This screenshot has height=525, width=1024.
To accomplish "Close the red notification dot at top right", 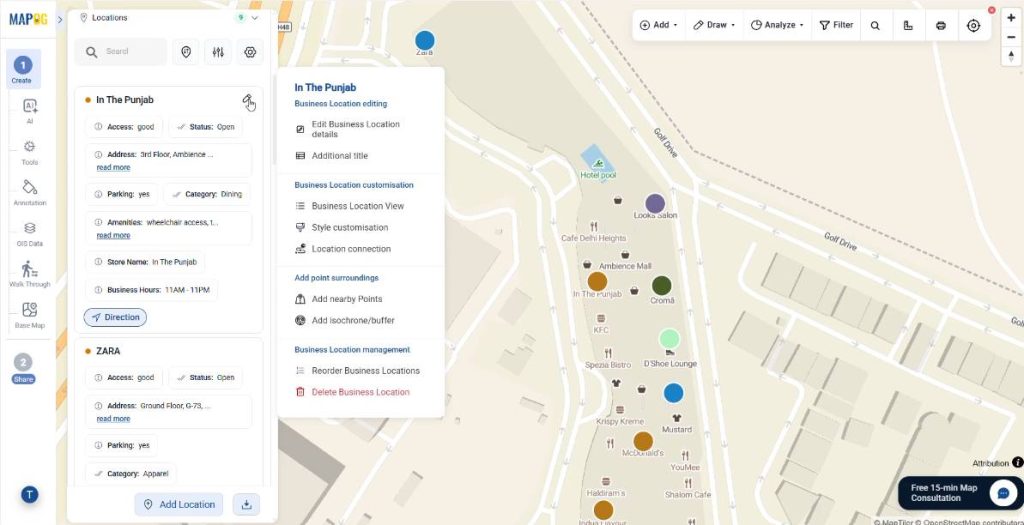I will tap(991, 10).
